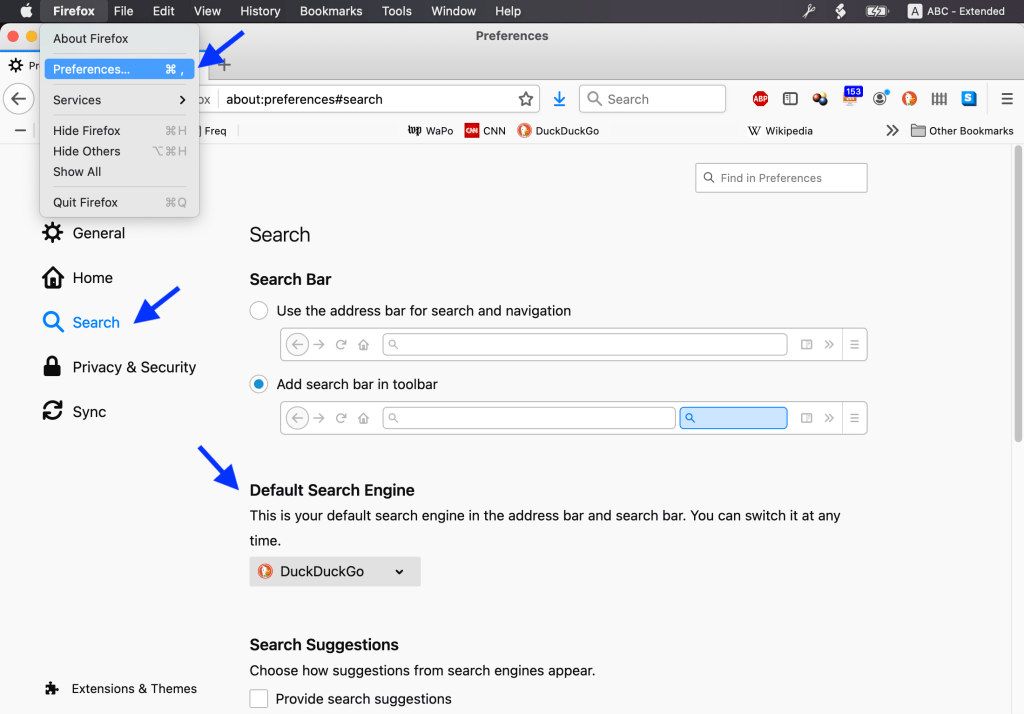
Task: Bookmark this page with the star icon
Action: coord(526,99)
